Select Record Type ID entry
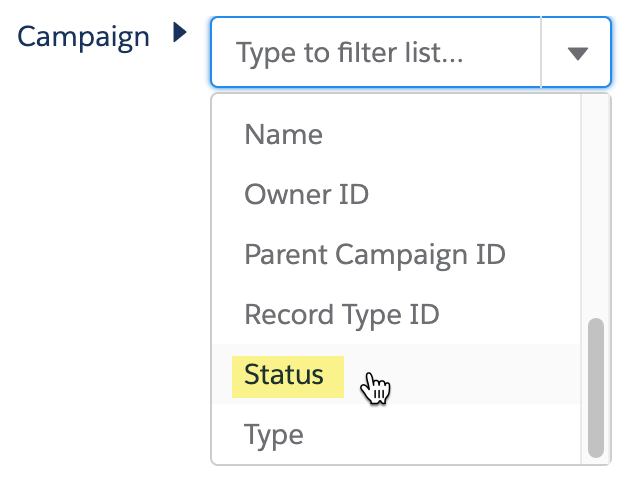 pyautogui.click(x=396, y=314)
